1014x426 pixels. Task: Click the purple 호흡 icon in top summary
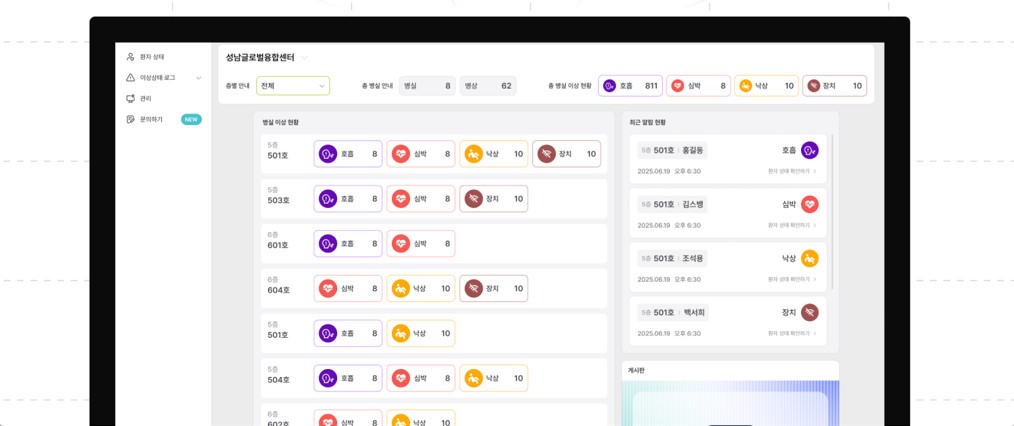click(609, 86)
